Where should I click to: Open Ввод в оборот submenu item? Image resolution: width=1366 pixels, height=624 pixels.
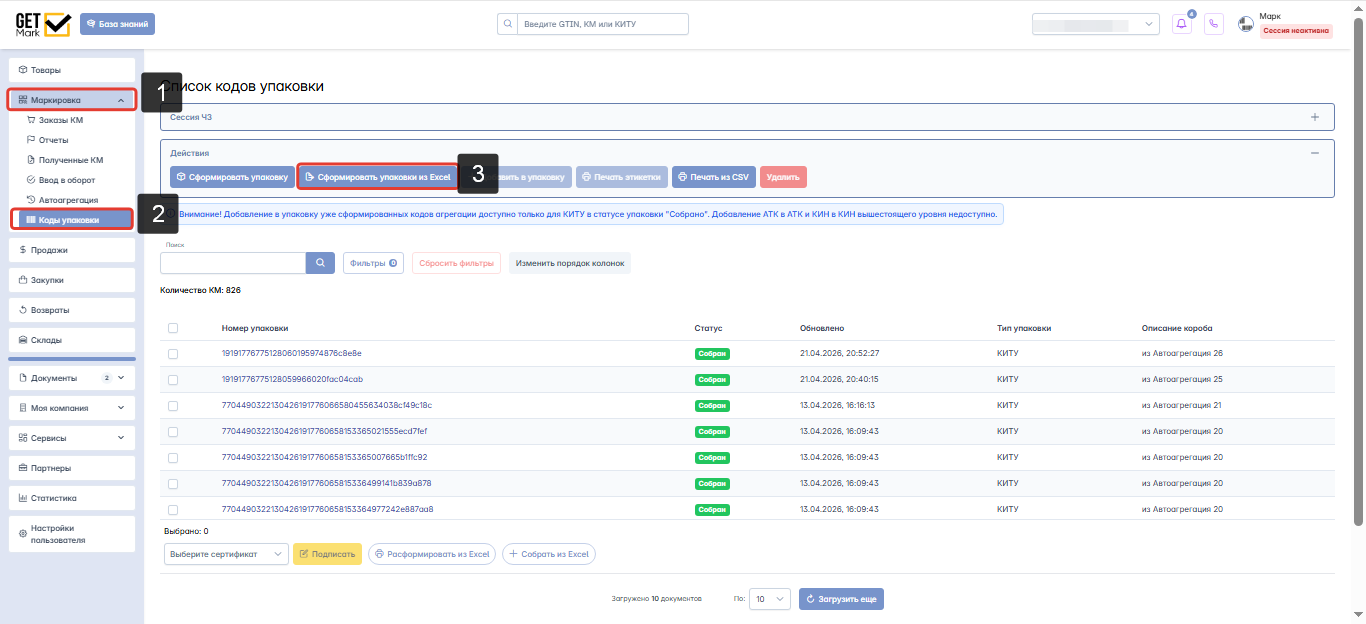68,180
